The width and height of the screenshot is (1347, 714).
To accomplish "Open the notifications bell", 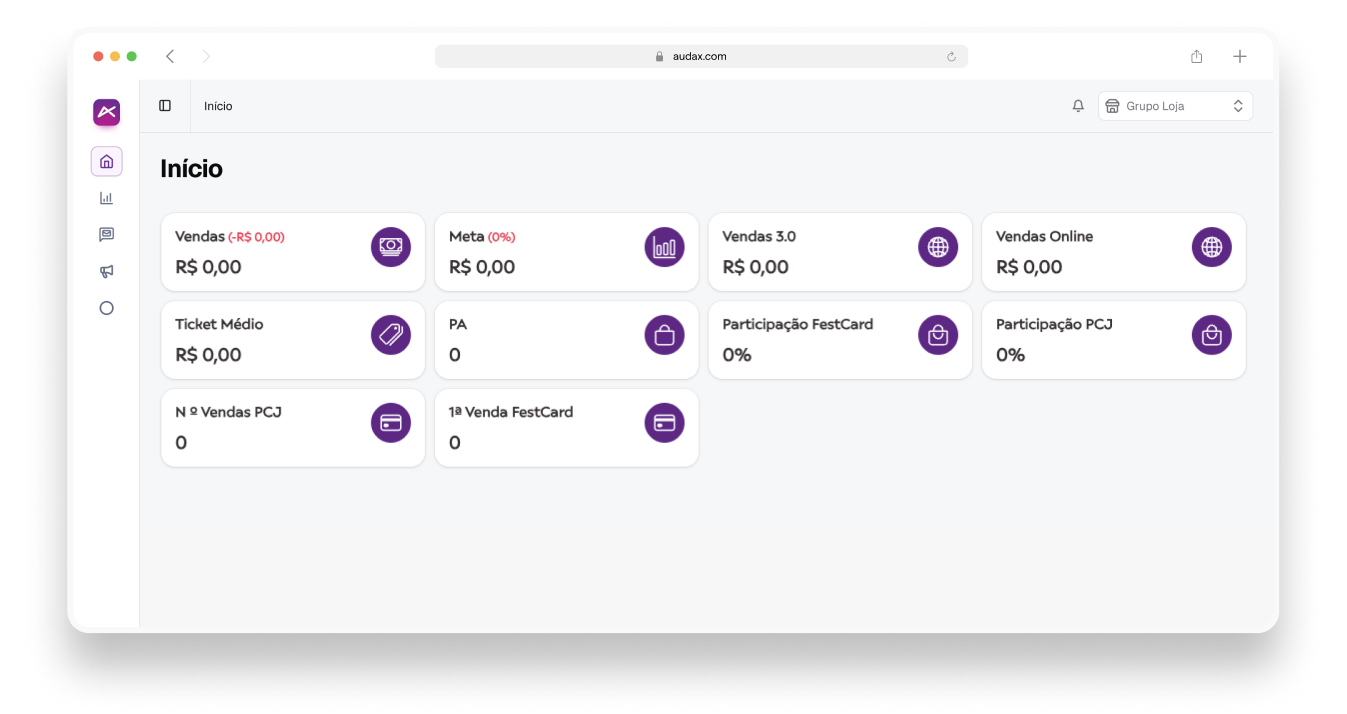I will pyautogui.click(x=1077, y=106).
